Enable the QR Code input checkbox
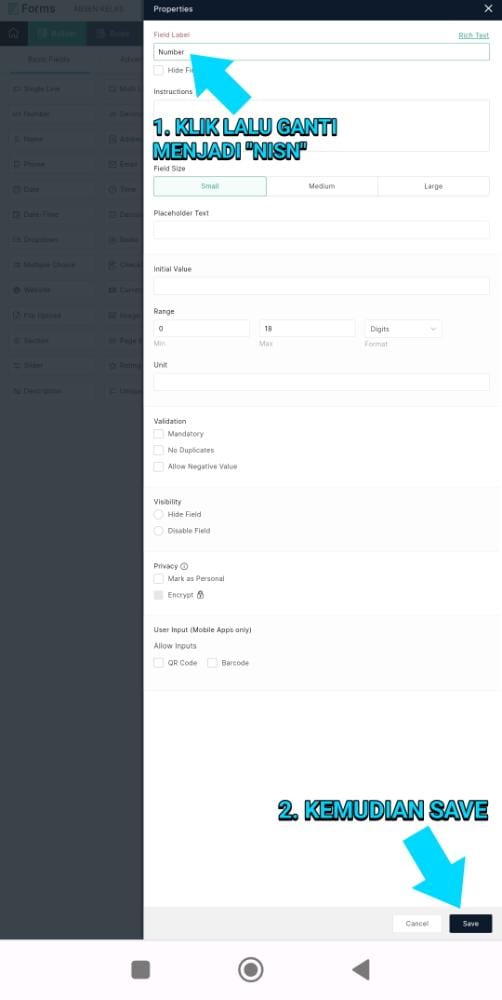 pos(159,663)
